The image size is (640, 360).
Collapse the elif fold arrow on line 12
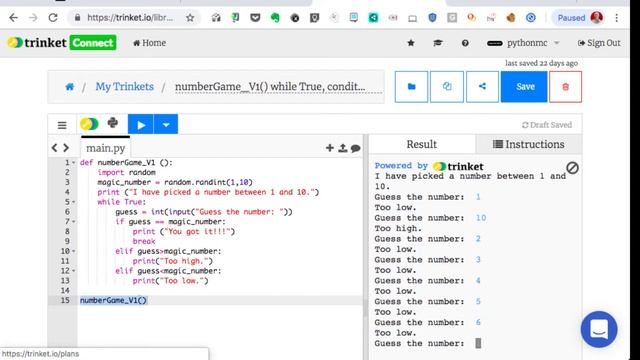click(x=74, y=271)
